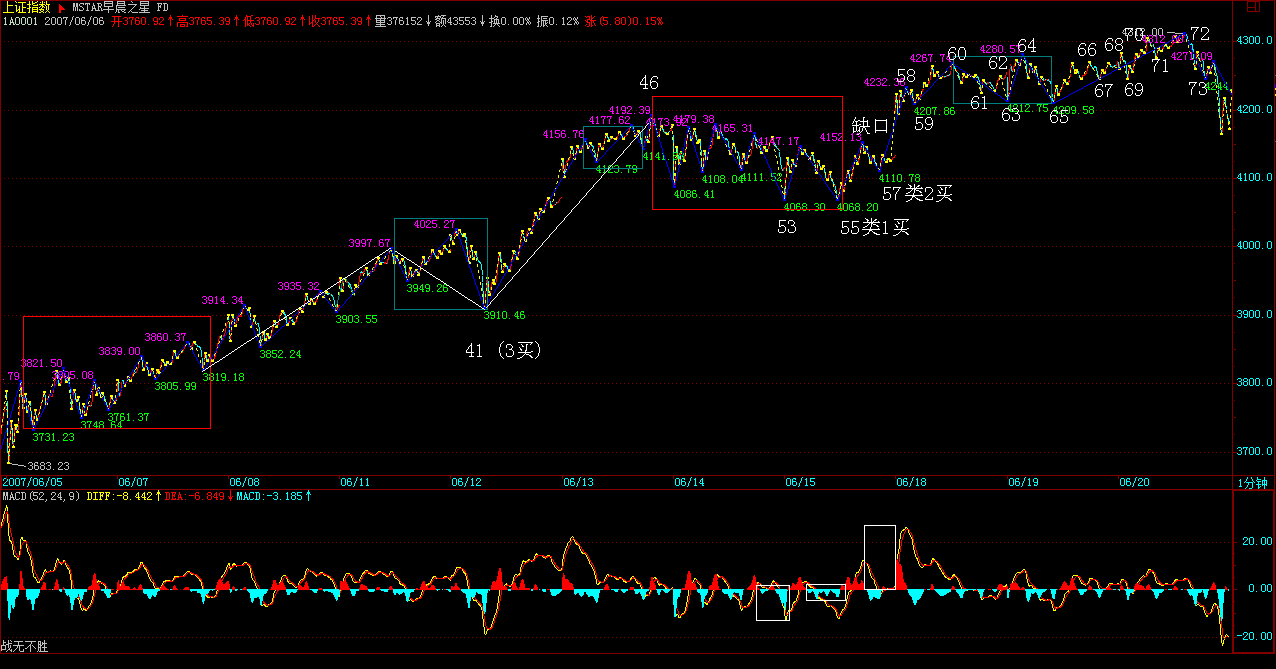Screen dimensions: 1276x669
Task: Click the 57类2买 buy point annotation
Action: (x=917, y=194)
